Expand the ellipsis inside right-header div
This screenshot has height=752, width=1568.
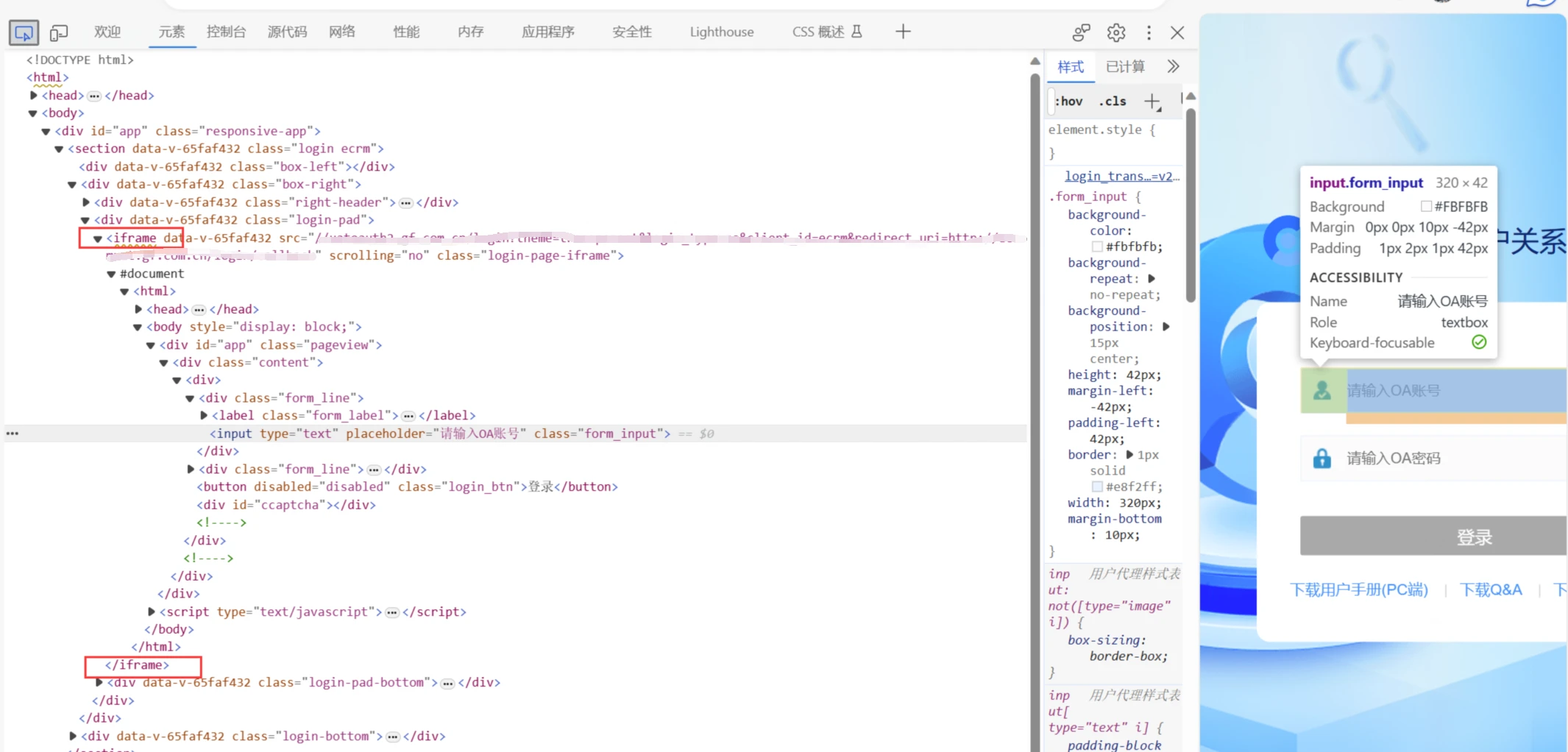(406, 203)
